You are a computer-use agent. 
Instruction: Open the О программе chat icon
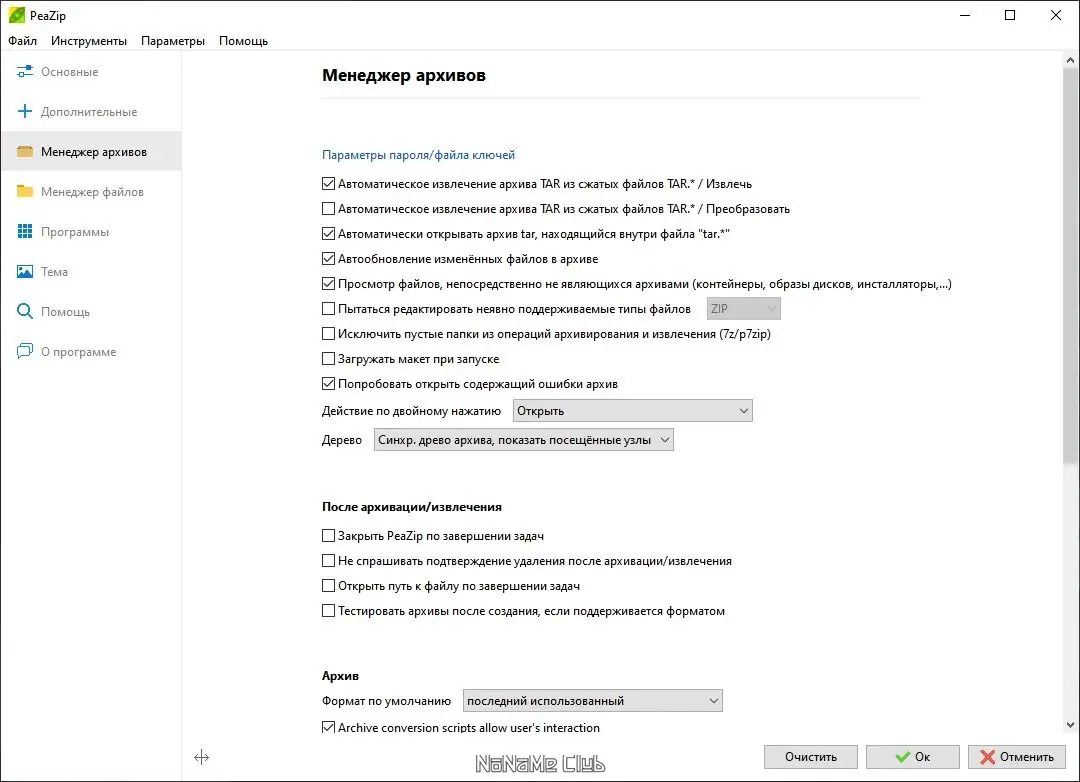25,352
